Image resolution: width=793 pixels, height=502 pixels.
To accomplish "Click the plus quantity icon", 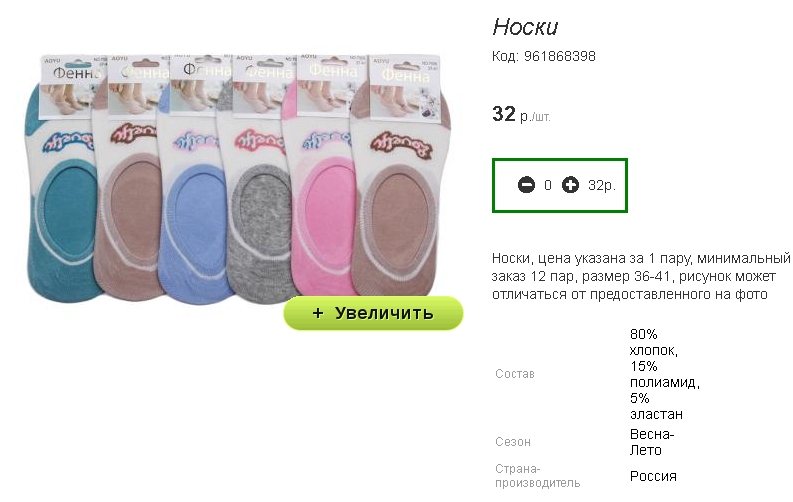I will coord(570,185).
